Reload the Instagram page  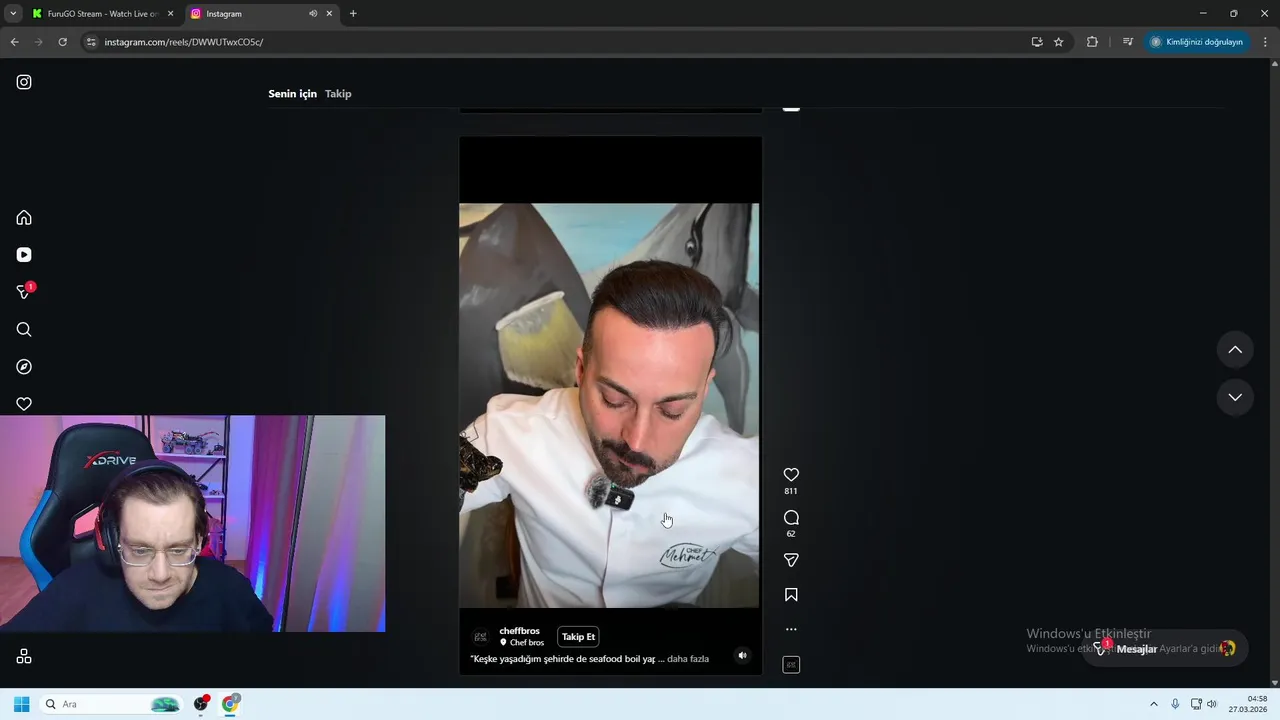[x=62, y=42]
